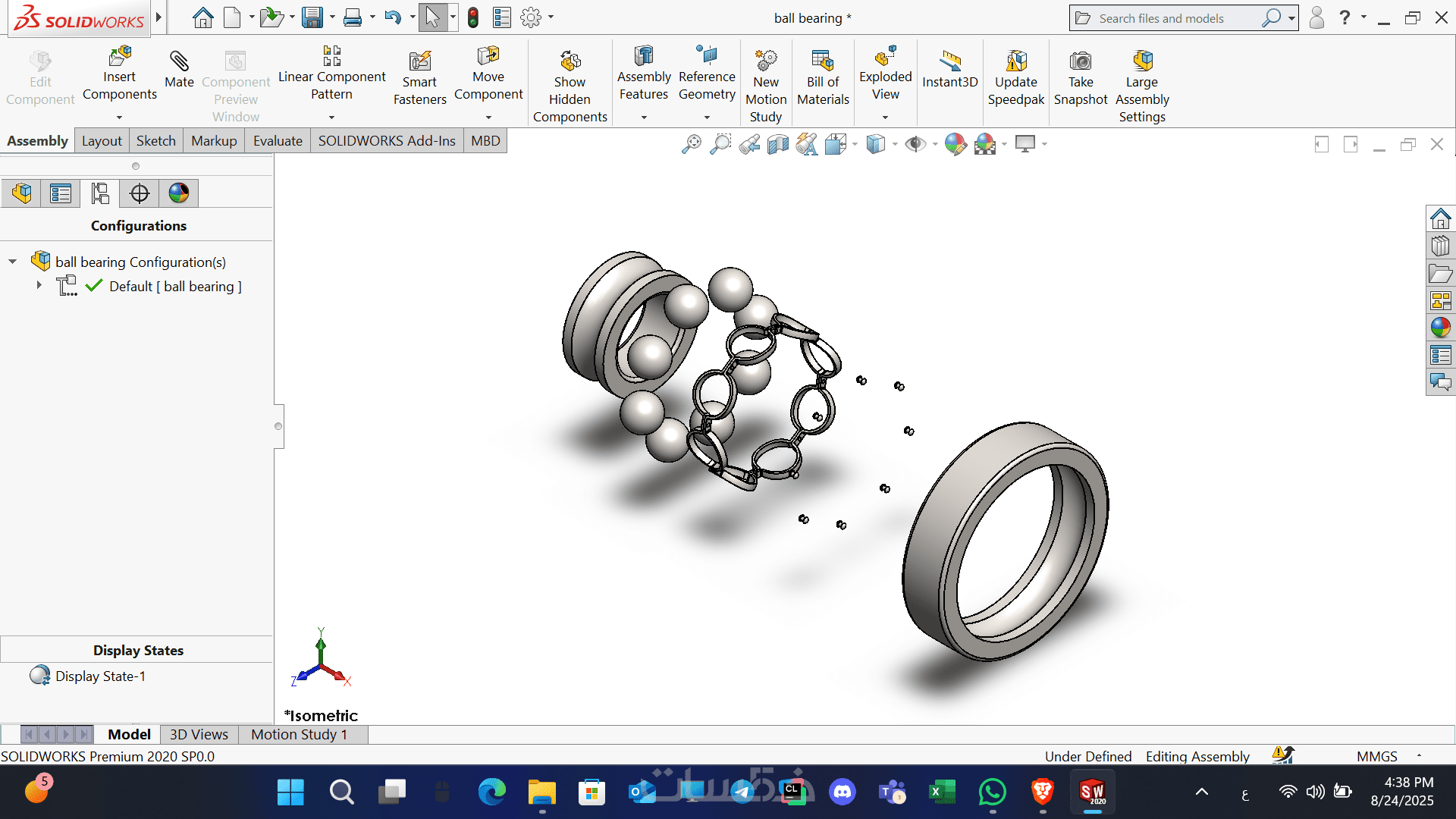The height and width of the screenshot is (819, 1456).
Task: Toggle Instant3D mode
Action: pos(949,61)
